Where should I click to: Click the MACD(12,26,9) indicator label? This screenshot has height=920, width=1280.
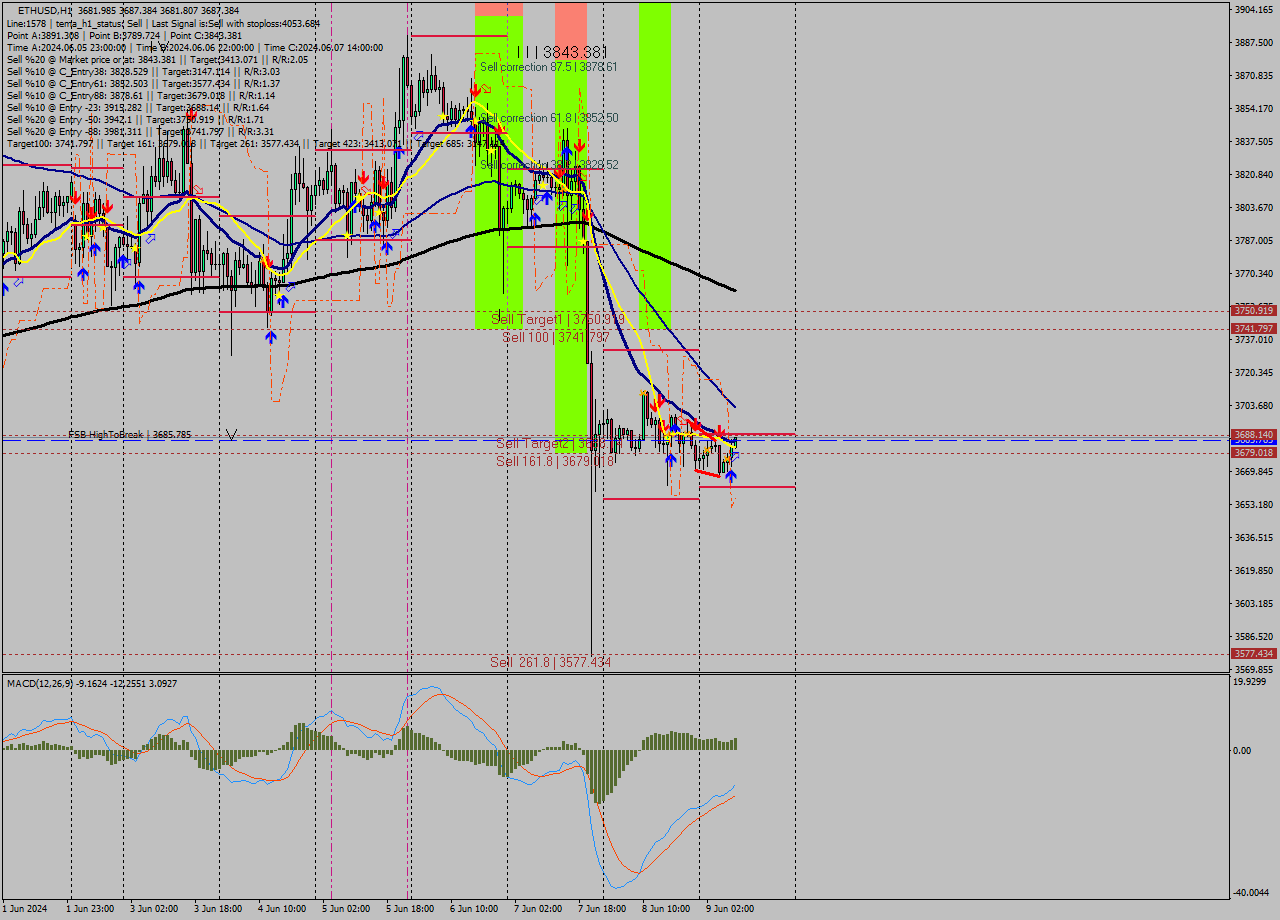point(92,683)
